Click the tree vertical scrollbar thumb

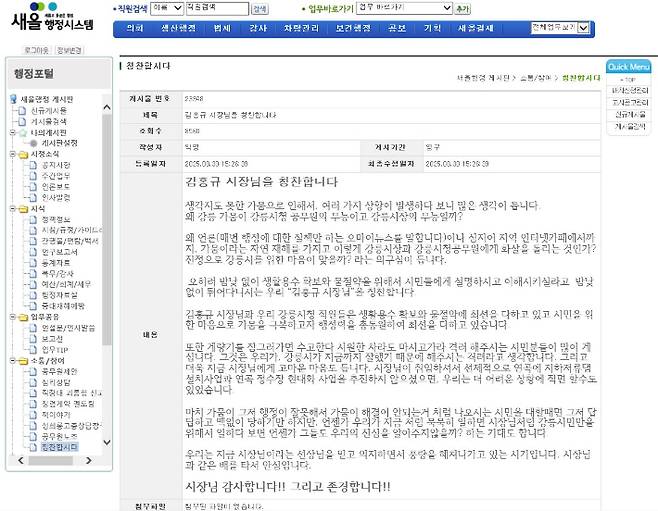tap(107, 229)
